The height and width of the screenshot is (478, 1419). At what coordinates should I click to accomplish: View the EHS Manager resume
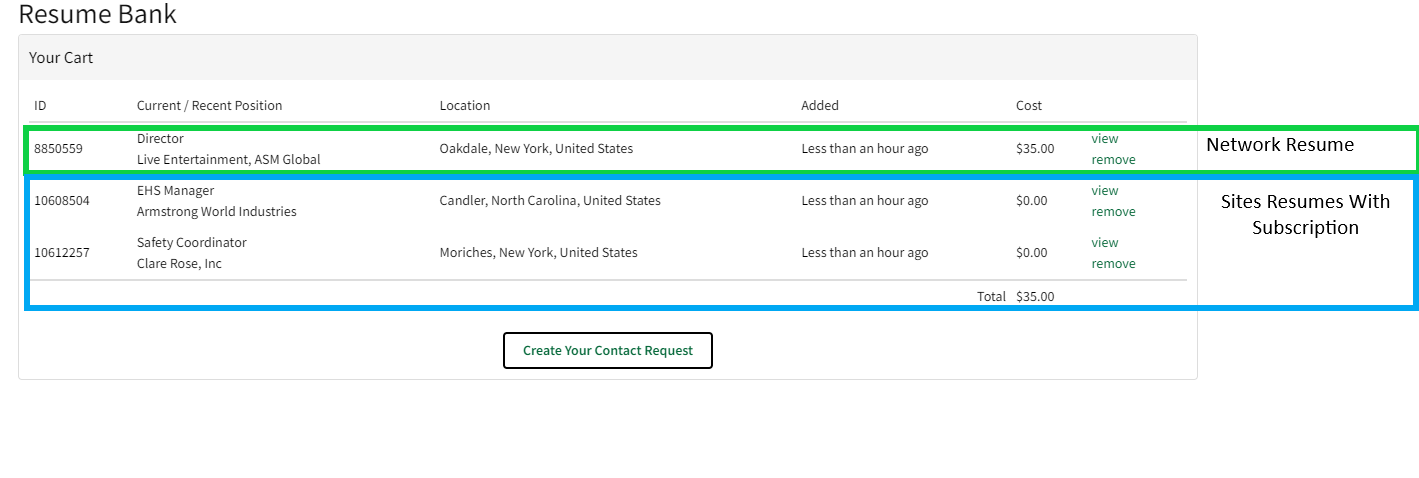[x=1104, y=190]
